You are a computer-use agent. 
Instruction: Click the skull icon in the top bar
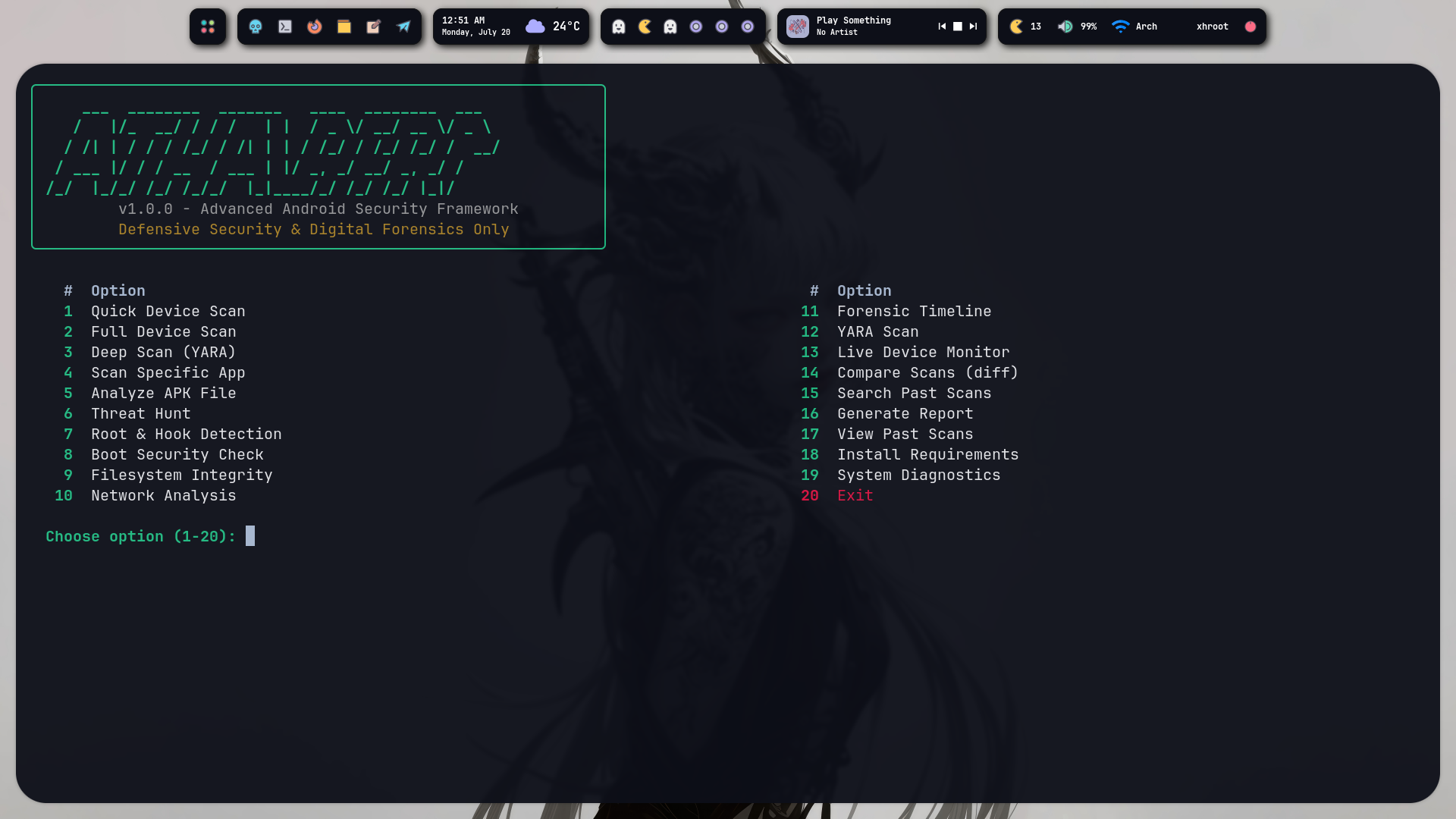[x=256, y=27]
